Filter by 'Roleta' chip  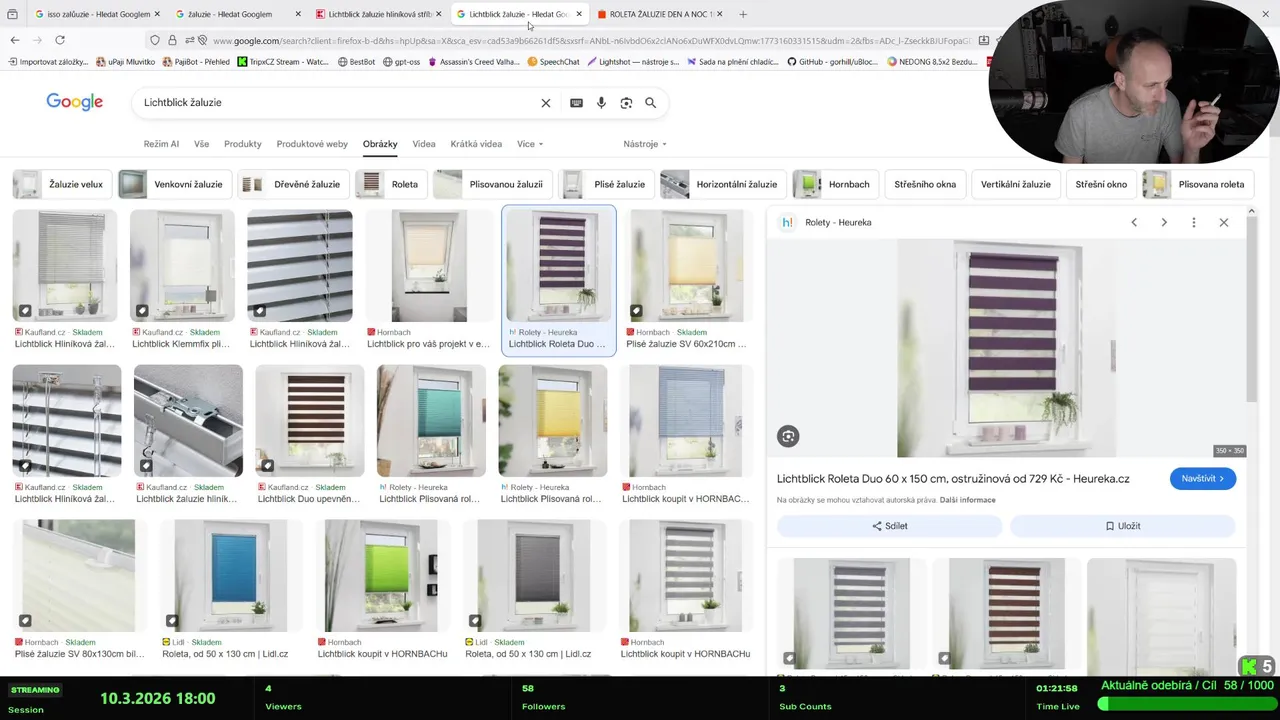pos(391,184)
